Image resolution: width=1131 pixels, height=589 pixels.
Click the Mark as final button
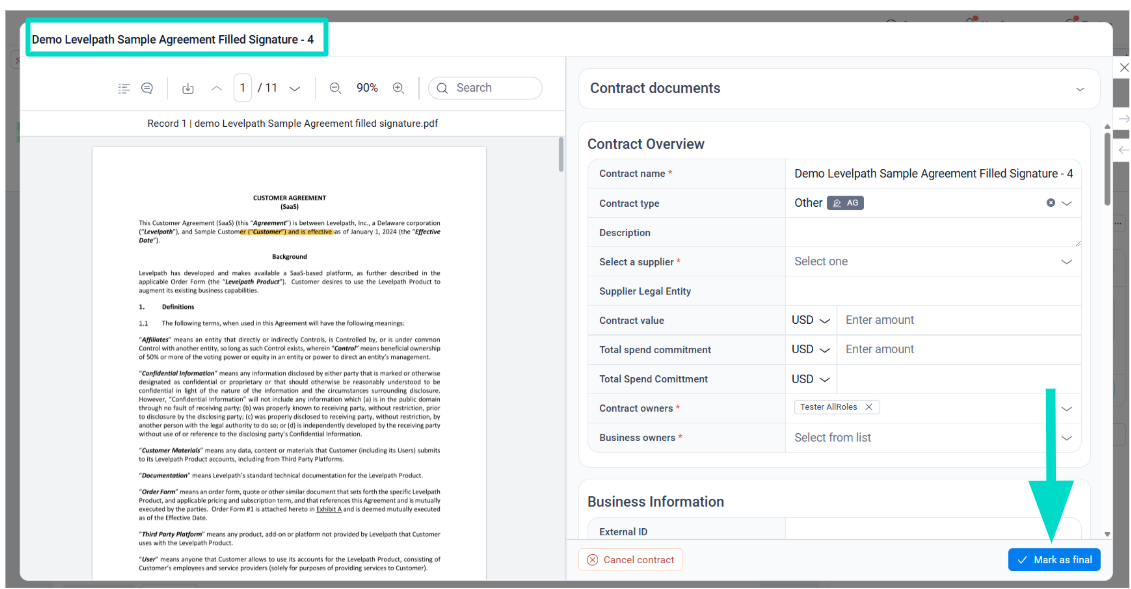coord(1054,560)
